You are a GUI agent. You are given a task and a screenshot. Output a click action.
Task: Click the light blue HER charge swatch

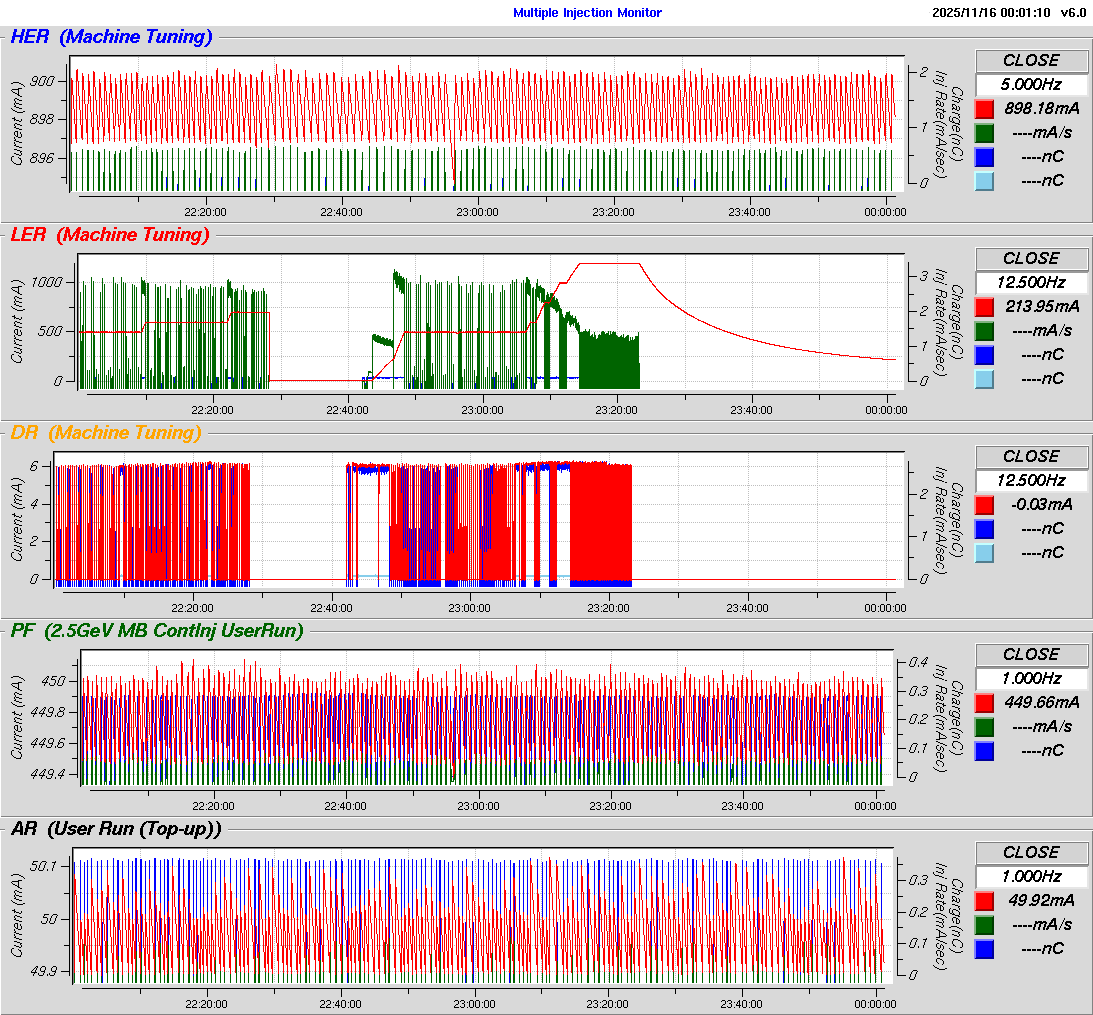(x=985, y=180)
